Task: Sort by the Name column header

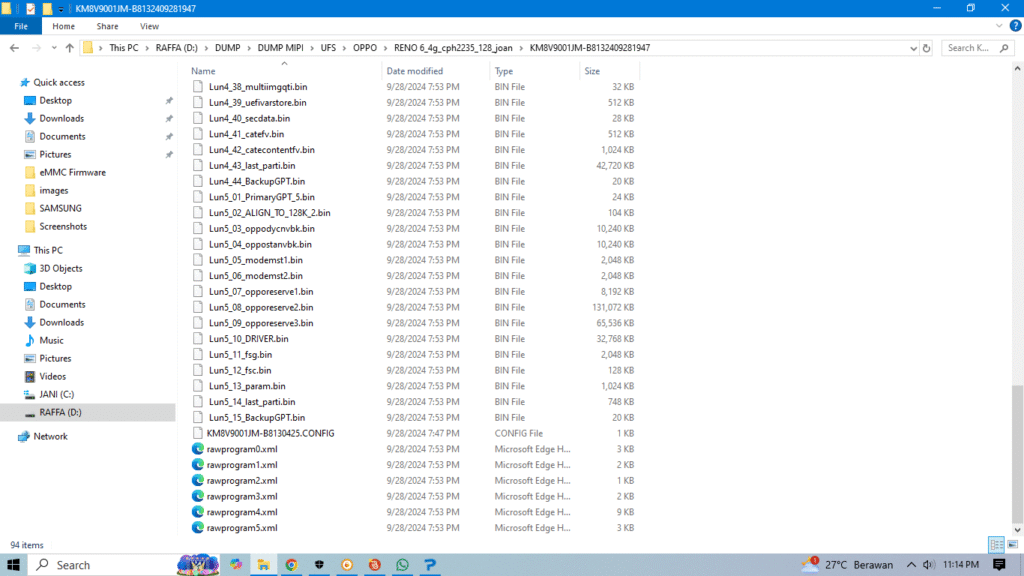Action: pos(203,71)
